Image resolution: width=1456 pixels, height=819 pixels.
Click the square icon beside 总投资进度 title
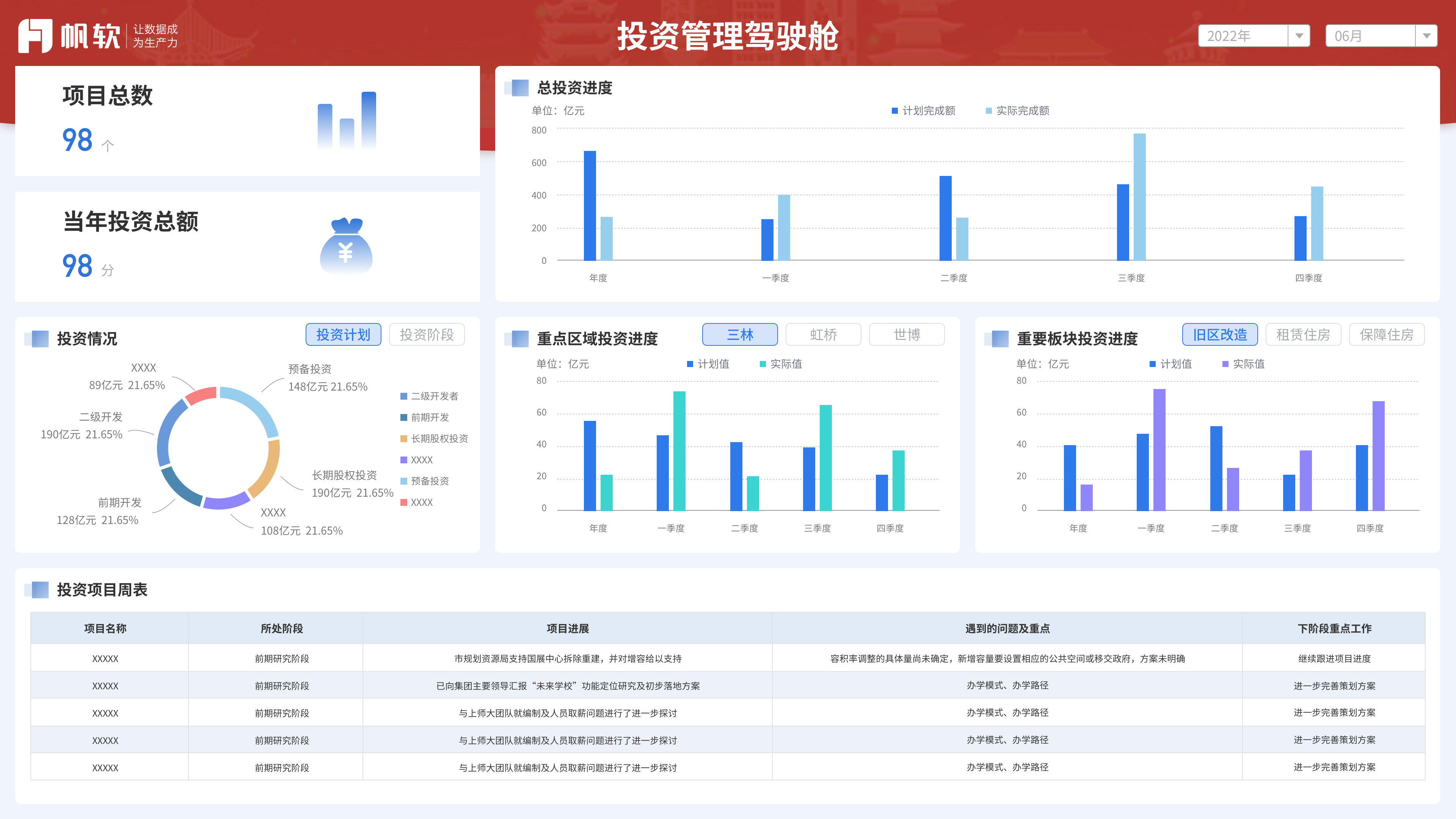tap(516, 88)
